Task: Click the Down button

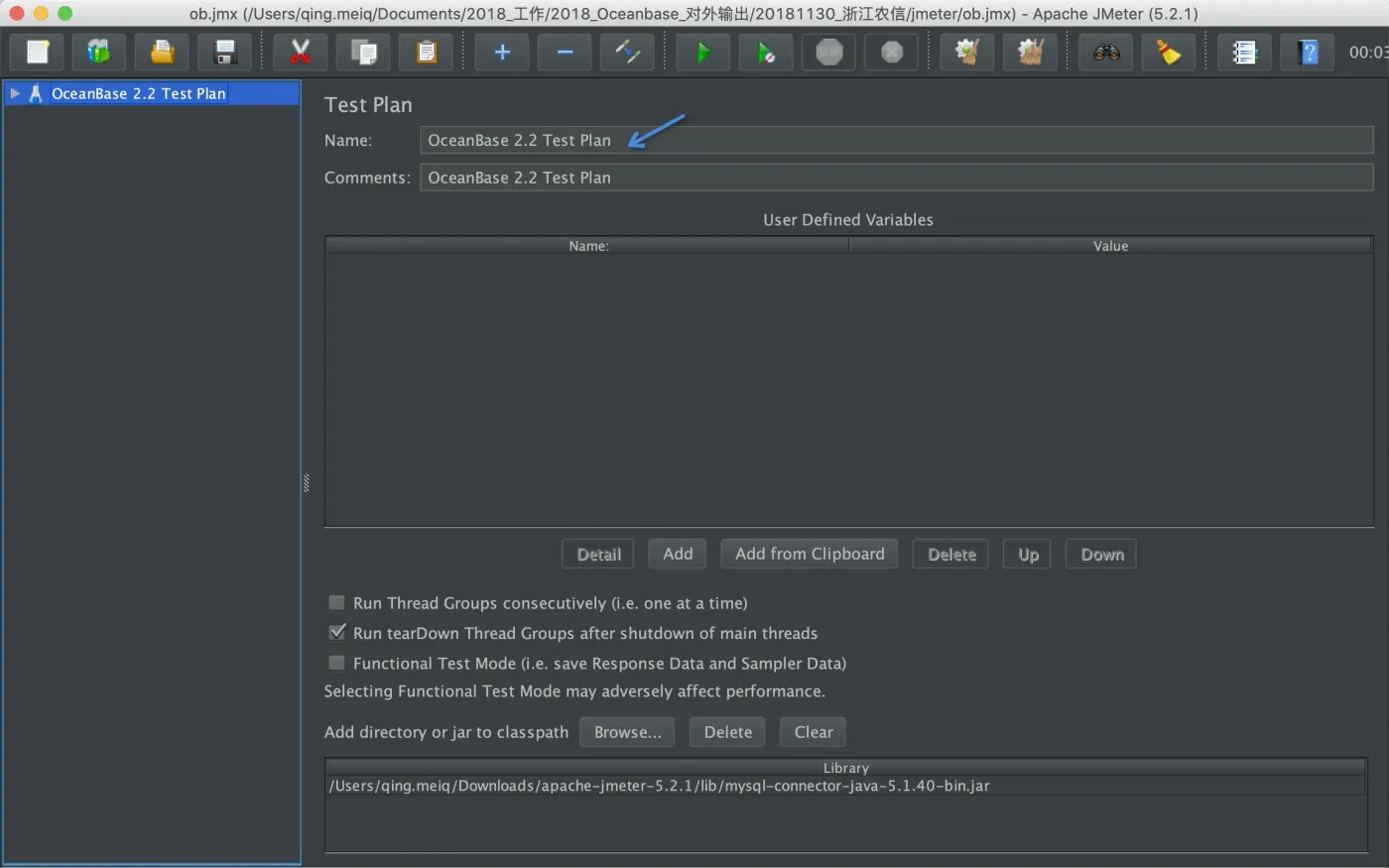Action: [x=1101, y=554]
